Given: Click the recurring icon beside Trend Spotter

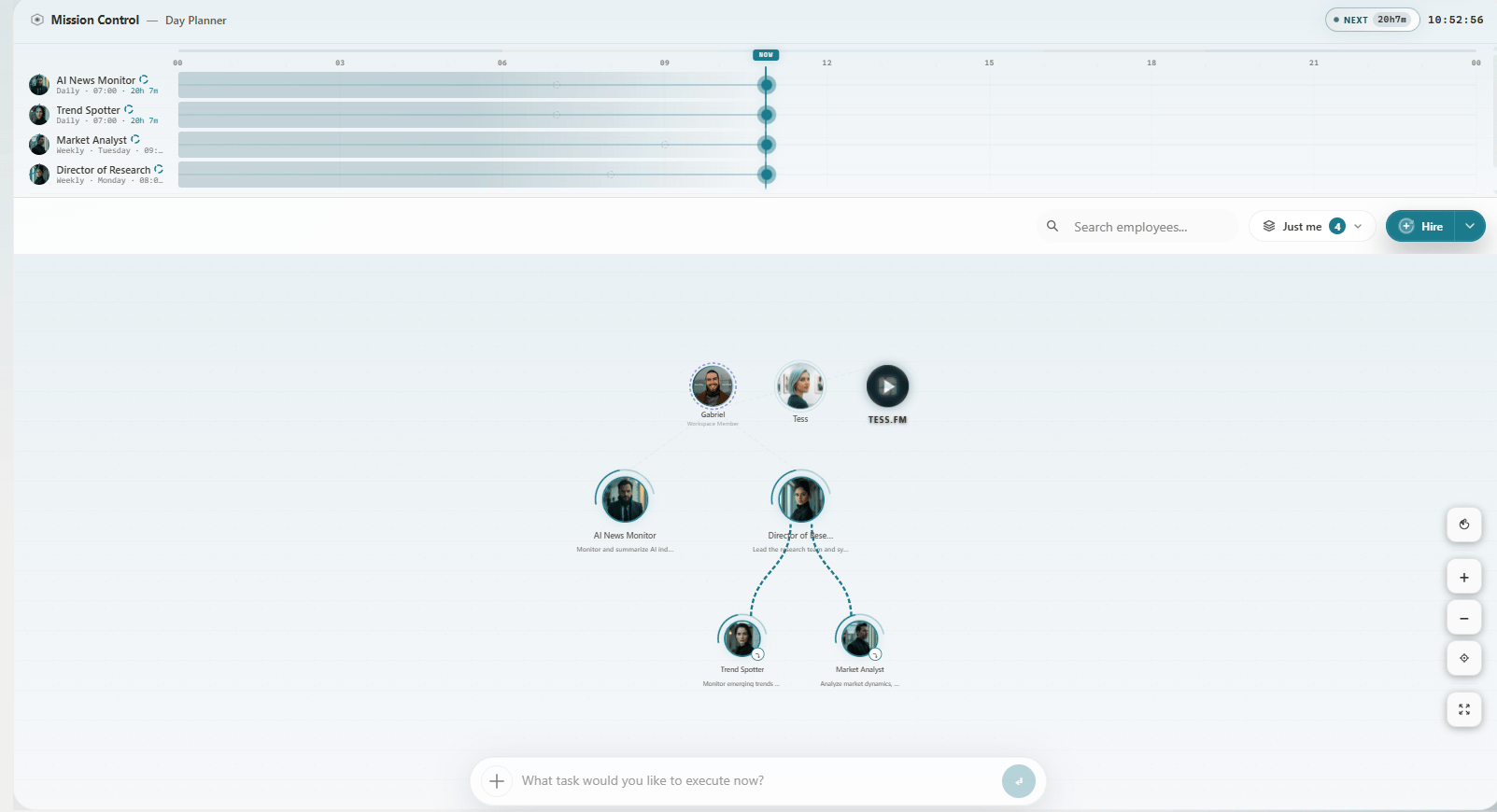Looking at the screenshot, I should click(x=129, y=109).
